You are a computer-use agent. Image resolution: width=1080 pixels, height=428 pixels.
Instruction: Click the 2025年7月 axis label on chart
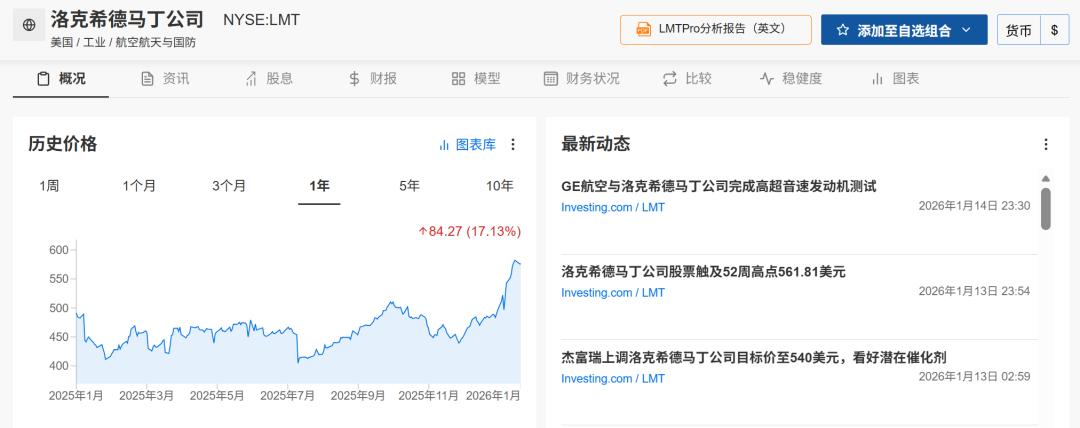pyautogui.click(x=288, y=396)
